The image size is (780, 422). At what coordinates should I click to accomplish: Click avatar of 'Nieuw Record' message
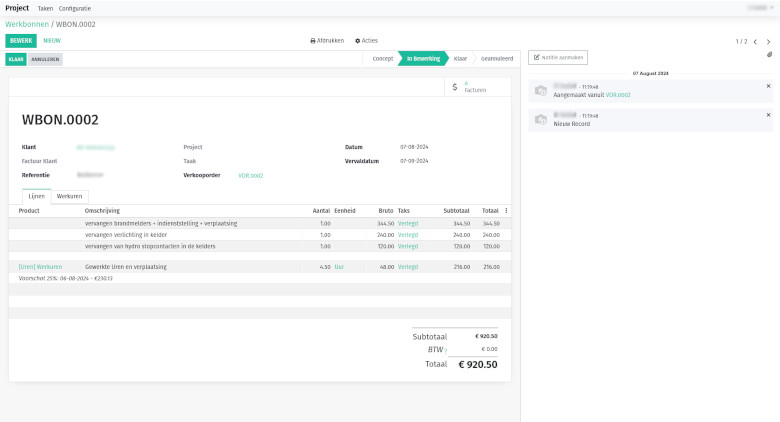541,120
